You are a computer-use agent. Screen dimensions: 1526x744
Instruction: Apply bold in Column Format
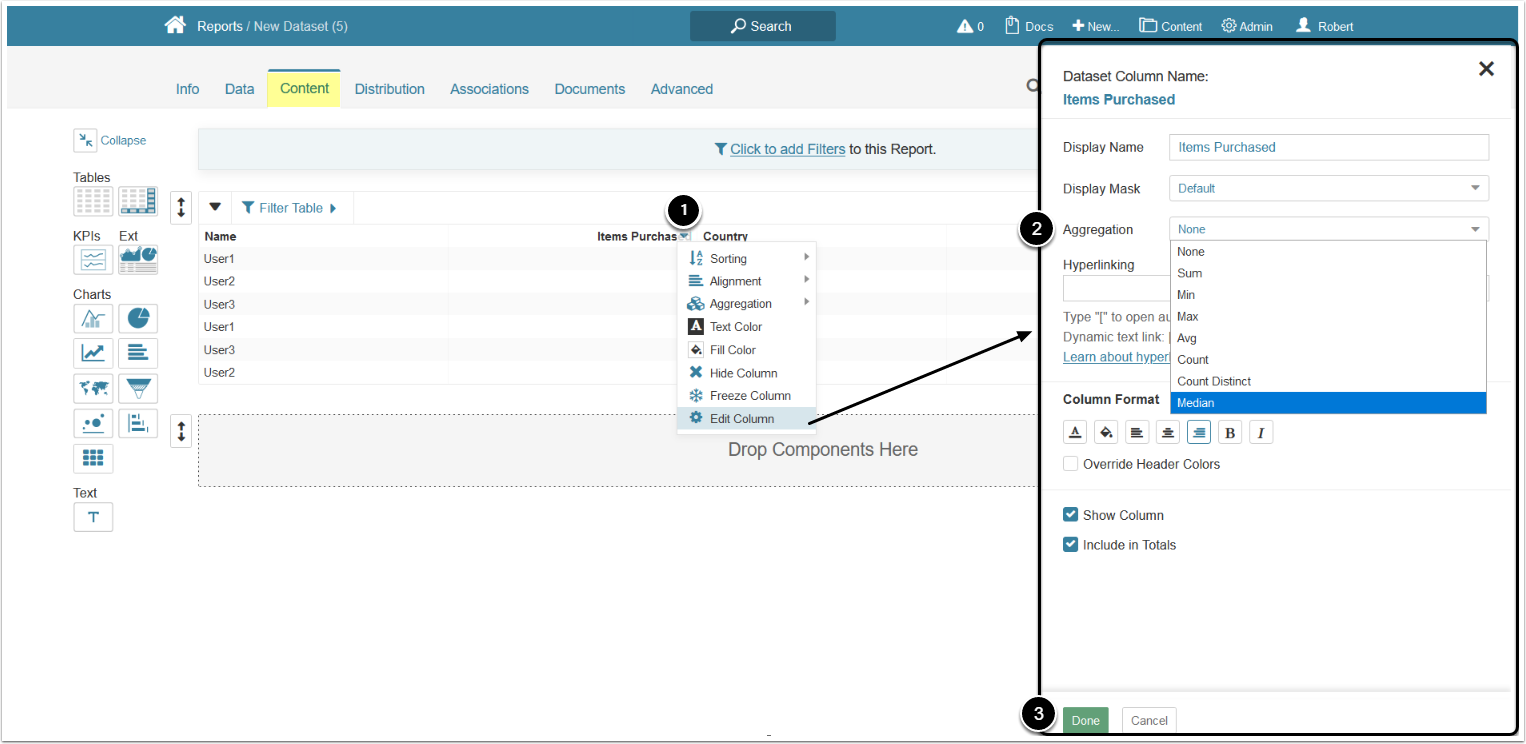point(1230,432)
